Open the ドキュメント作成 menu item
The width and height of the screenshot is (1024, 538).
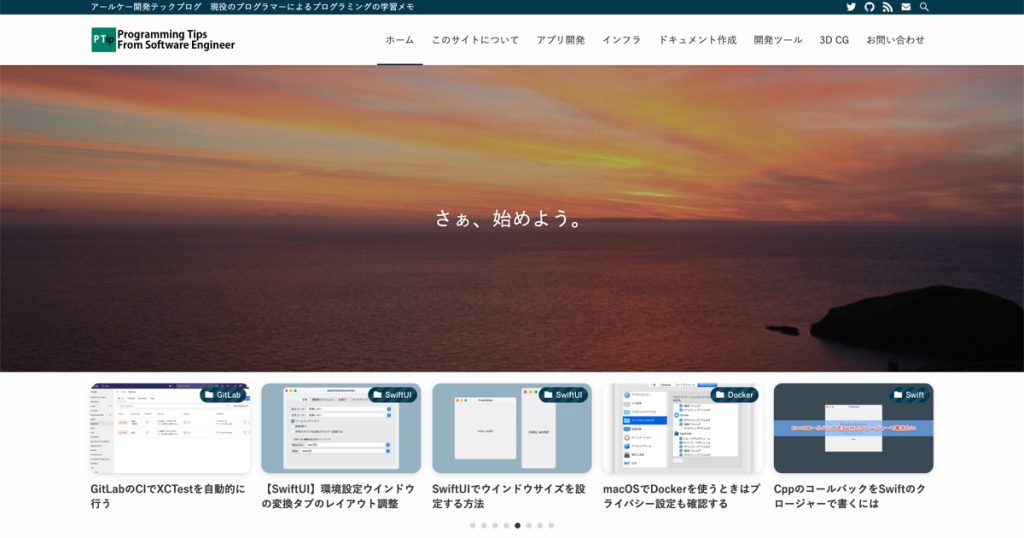tap(697, 40)
